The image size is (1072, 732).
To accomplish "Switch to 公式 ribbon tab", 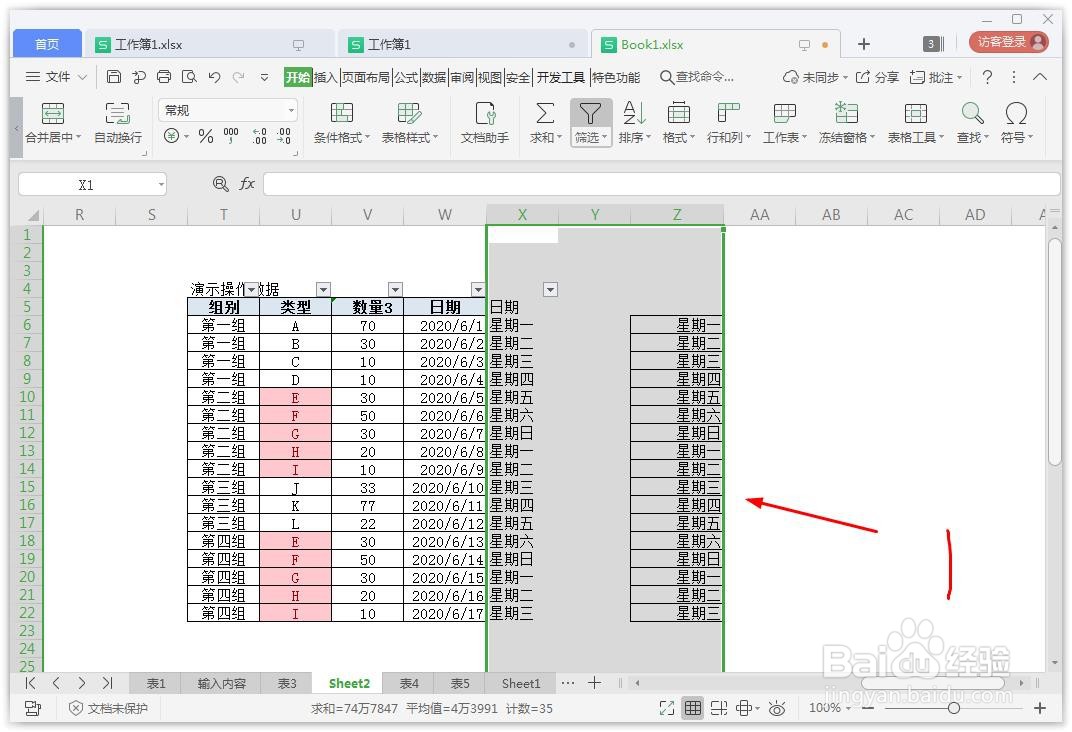I will pos(406,77).
